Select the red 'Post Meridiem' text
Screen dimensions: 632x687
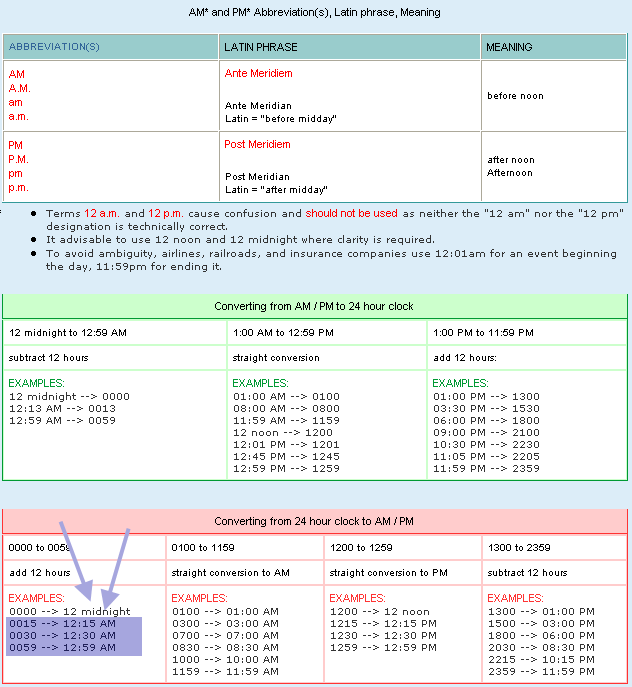click(257, 144)
